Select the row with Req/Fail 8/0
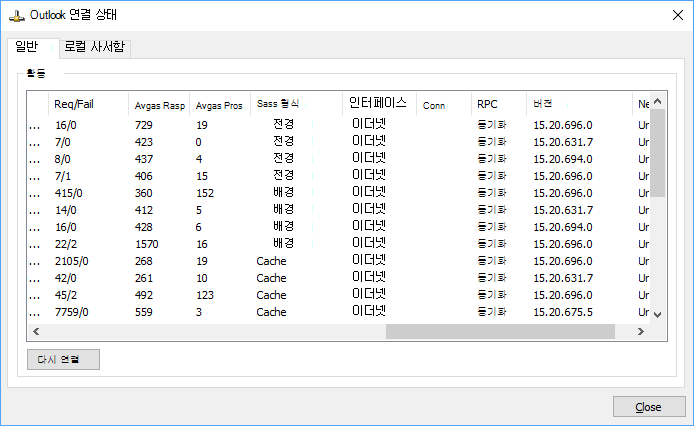The height and width of the screenshot is (426, 694). pyautogui.click(x=339, y=159)
